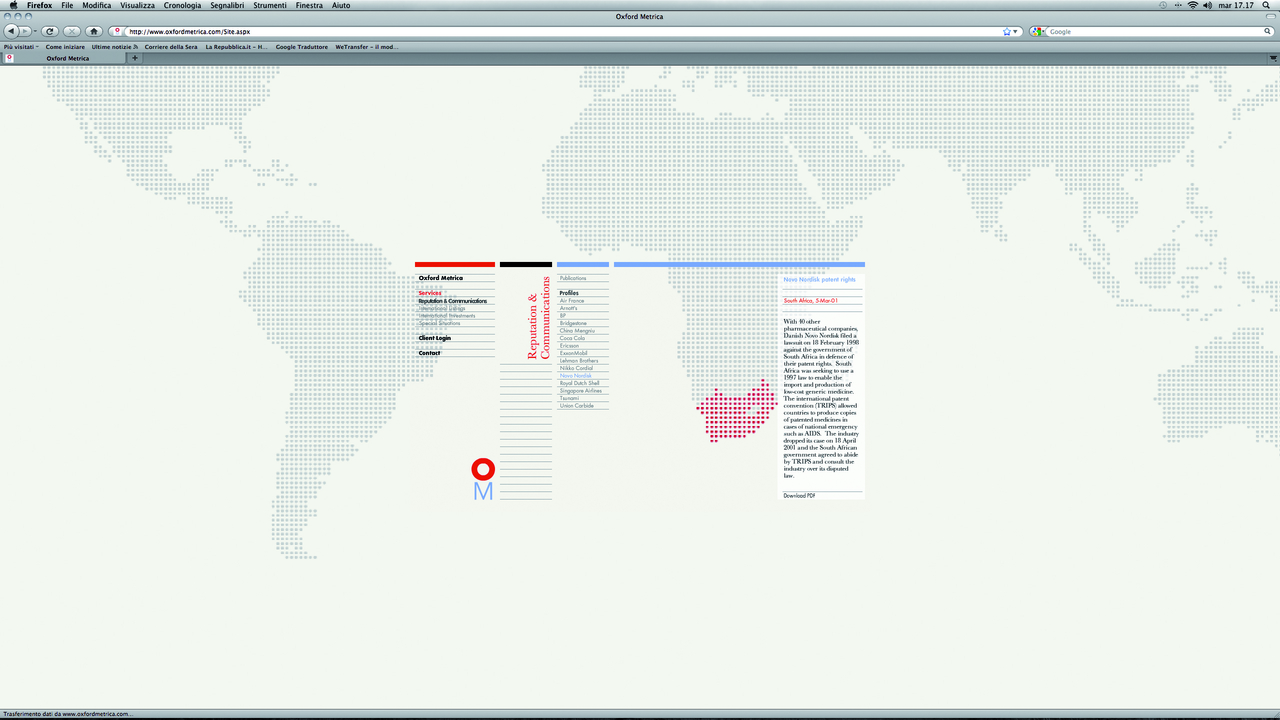Open the Publications link
The image size is (1280, 720).
tap(573, 278)
